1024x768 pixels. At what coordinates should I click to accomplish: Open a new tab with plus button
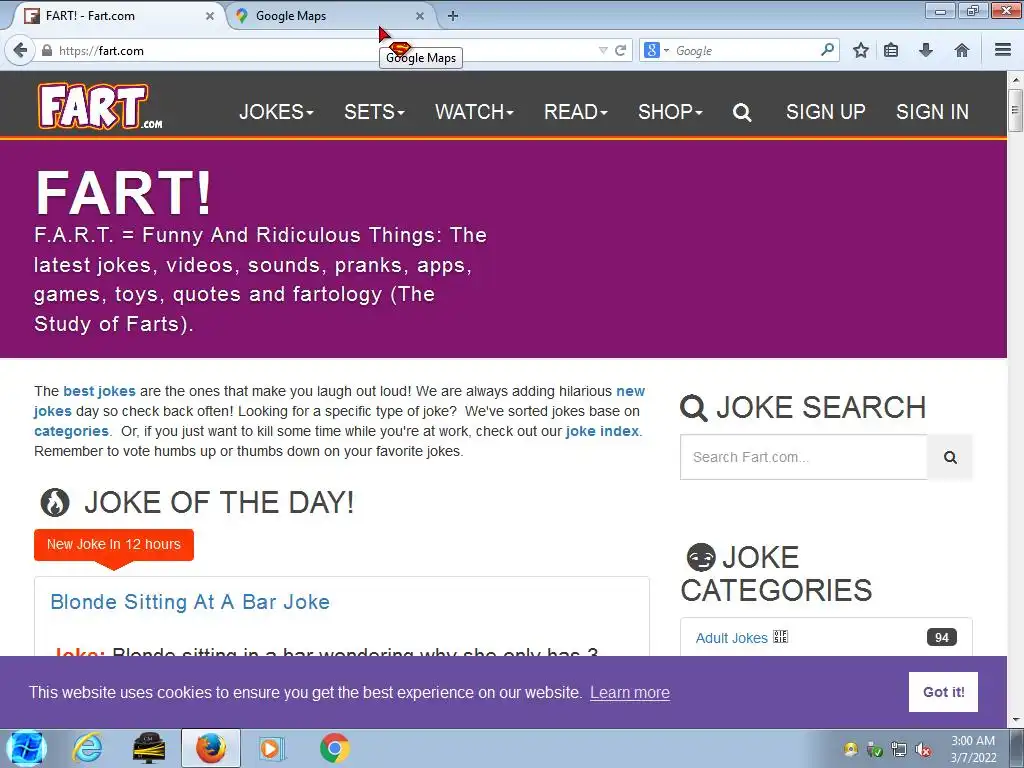click(453, 16)
